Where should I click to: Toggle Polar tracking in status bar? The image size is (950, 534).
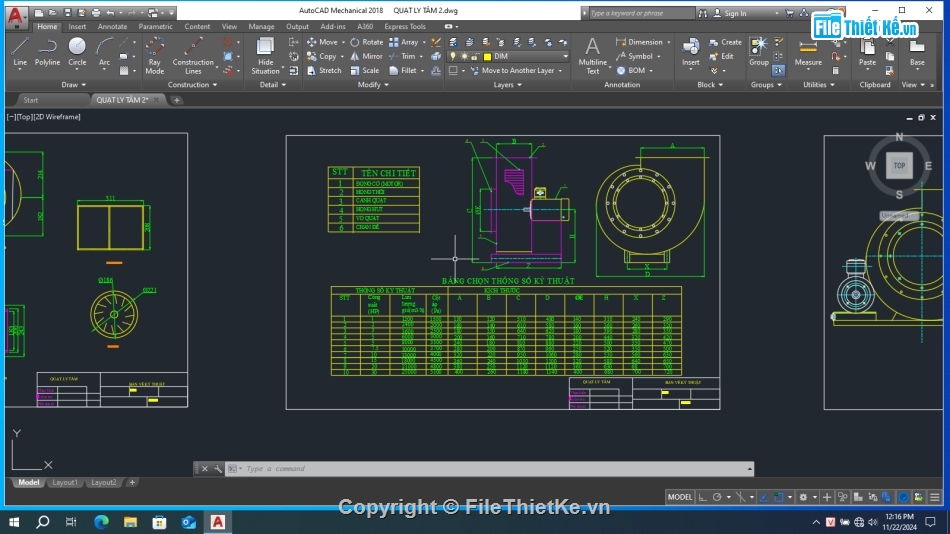pos(717,497)
